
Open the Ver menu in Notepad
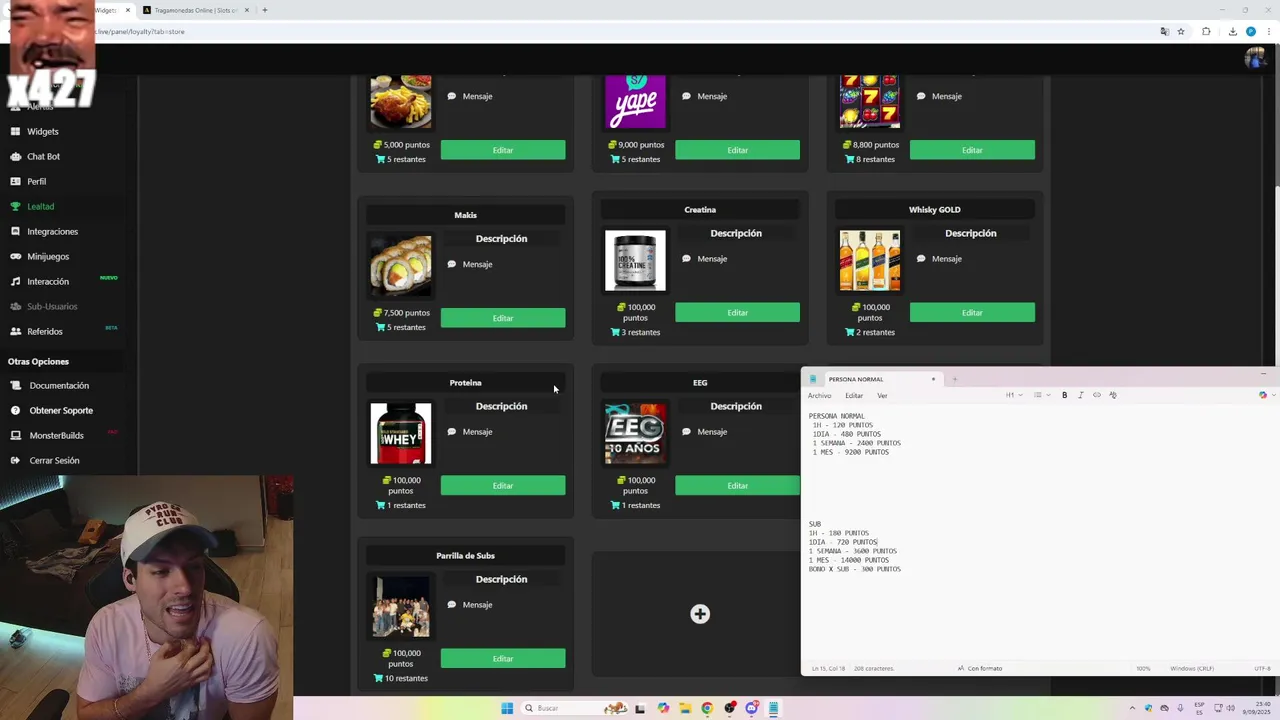click(882, 395)
